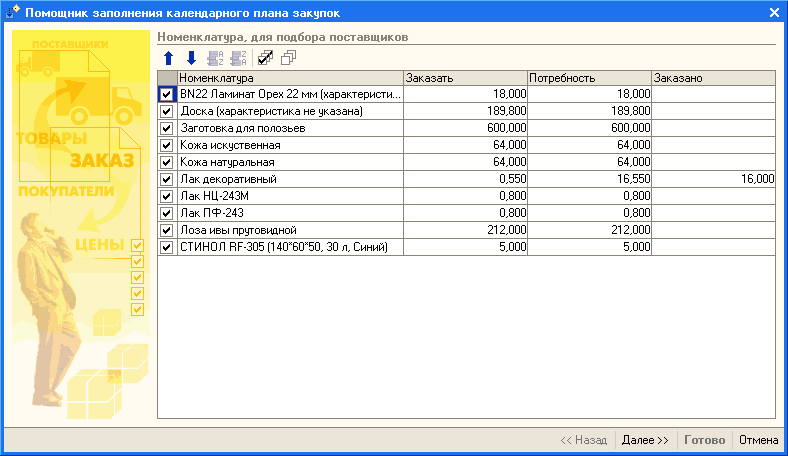
Task: Click the sort ascending A-Z icon
Action: (x=214, y=58)
